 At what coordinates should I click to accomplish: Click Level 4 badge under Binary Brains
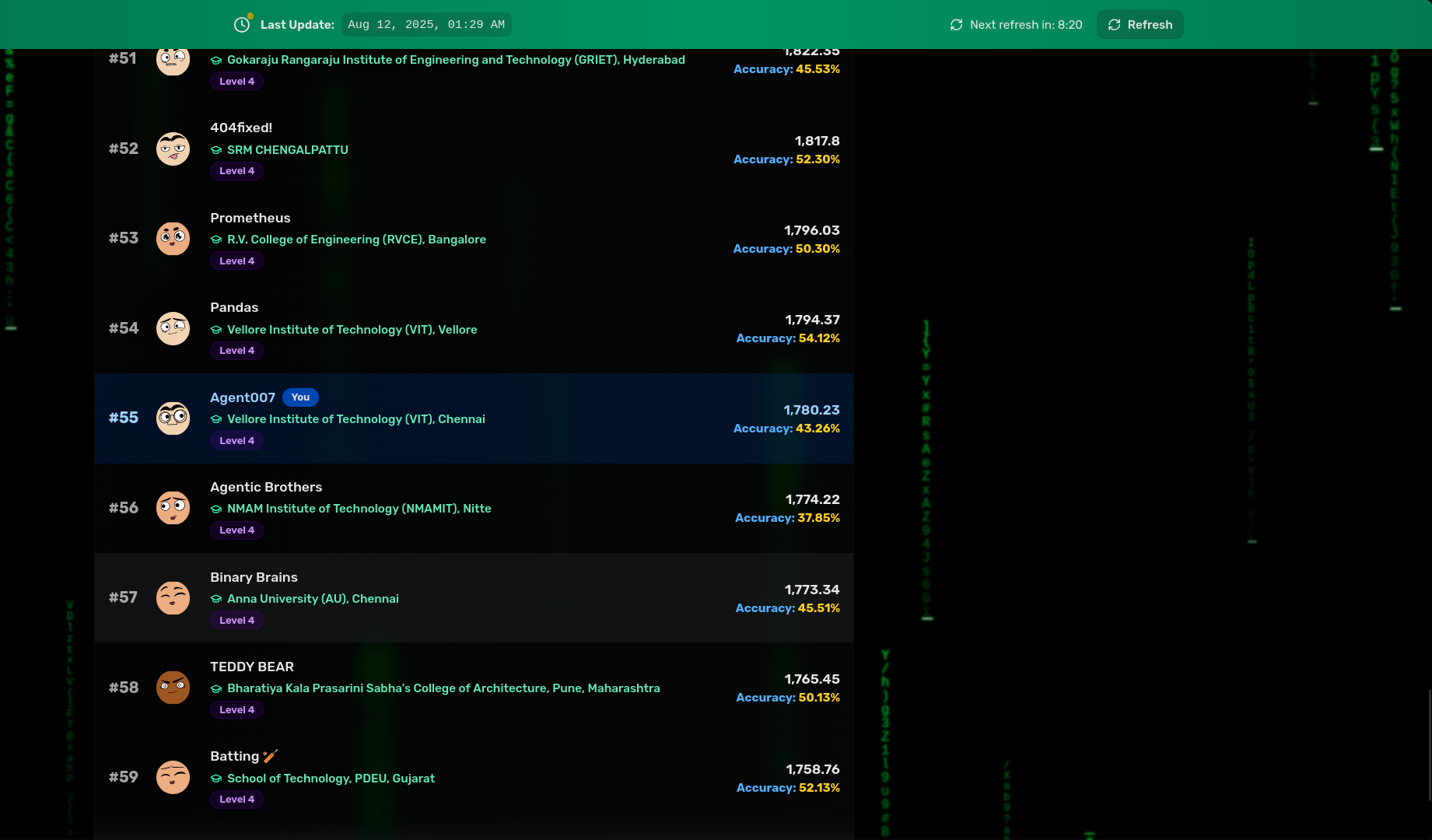(x=236, y=621)
